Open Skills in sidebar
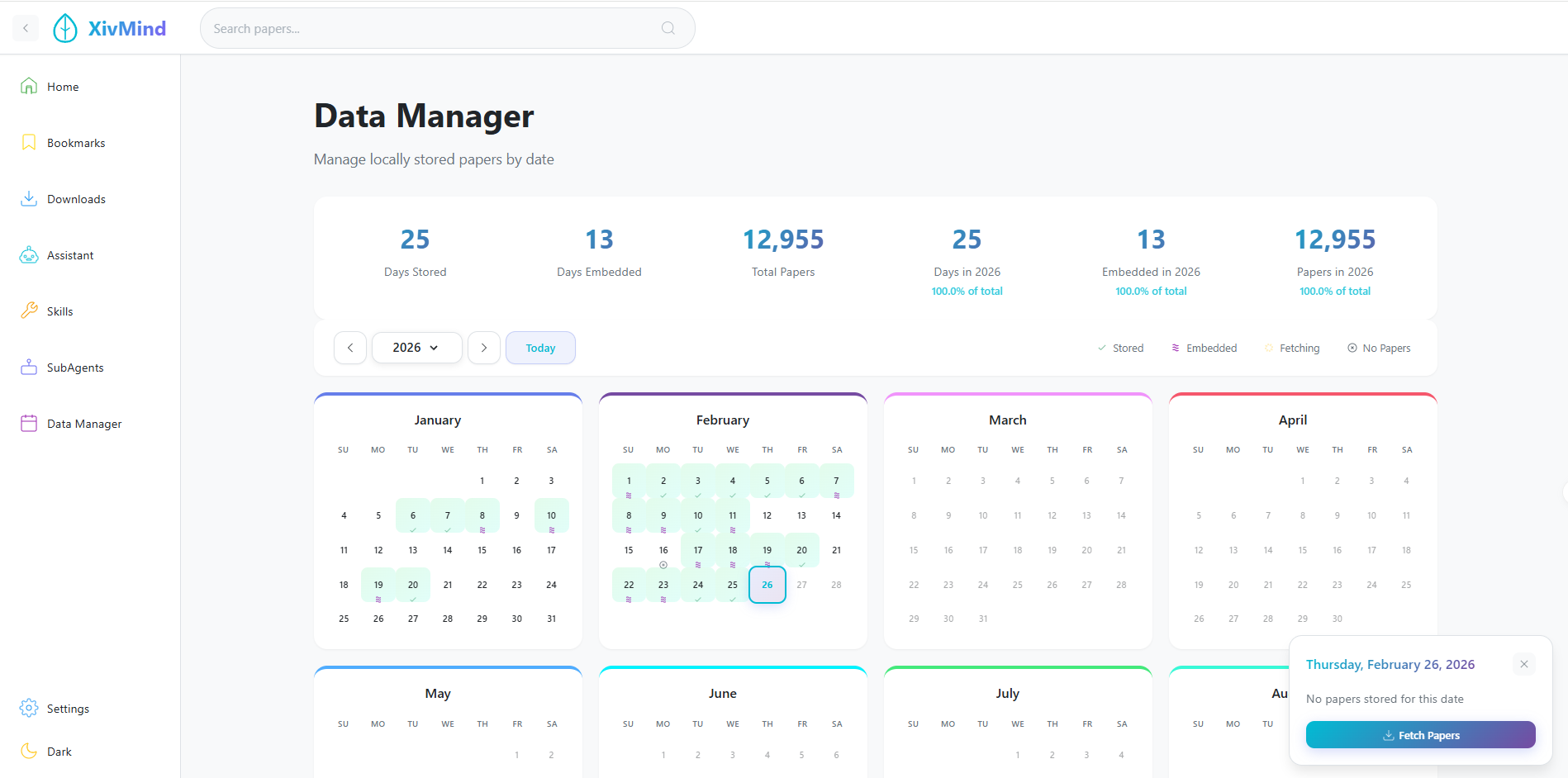1568x778 pixels. point(90,311)
